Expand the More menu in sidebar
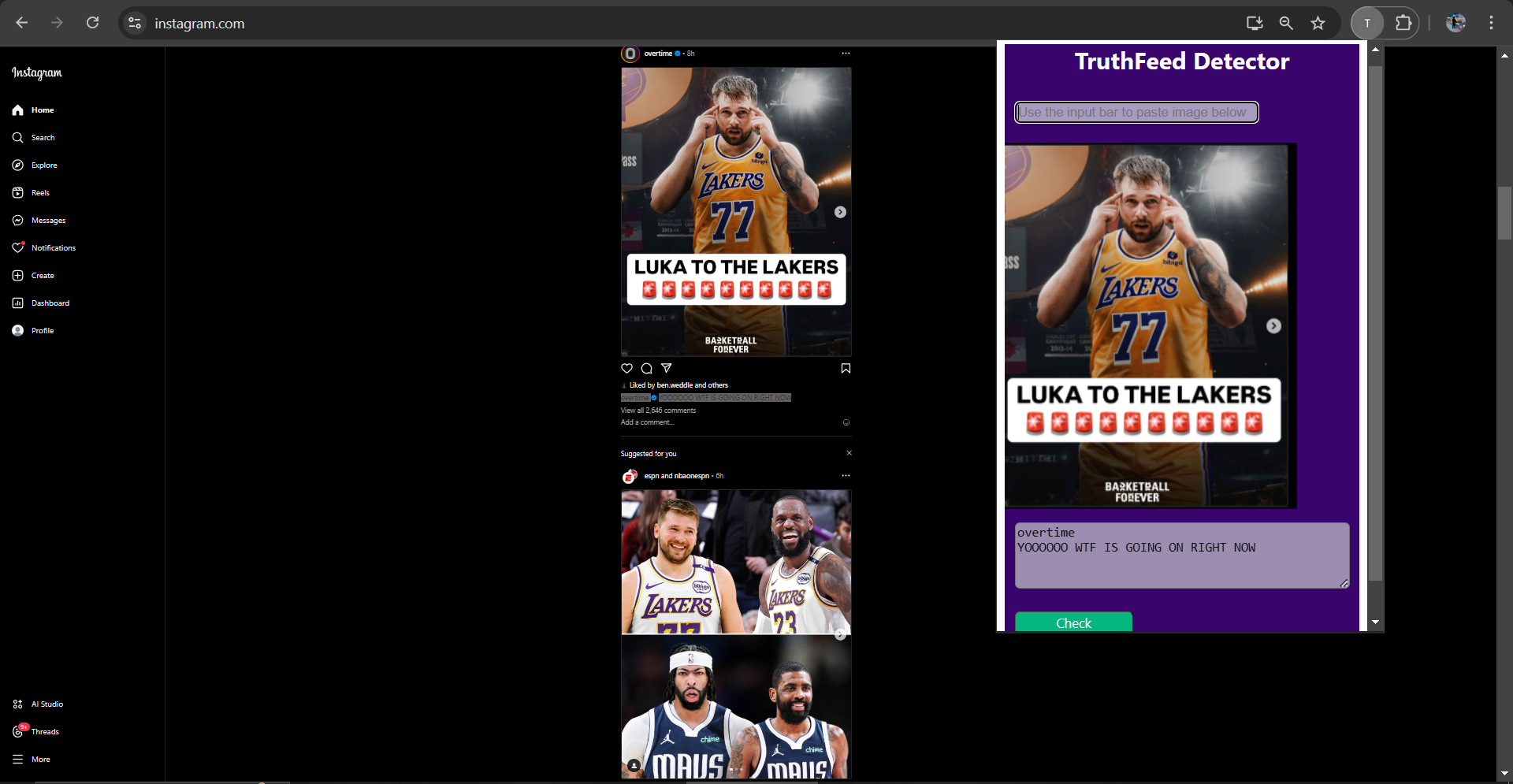This screenshot has width=1513, height=784. (x=32, y=760)
